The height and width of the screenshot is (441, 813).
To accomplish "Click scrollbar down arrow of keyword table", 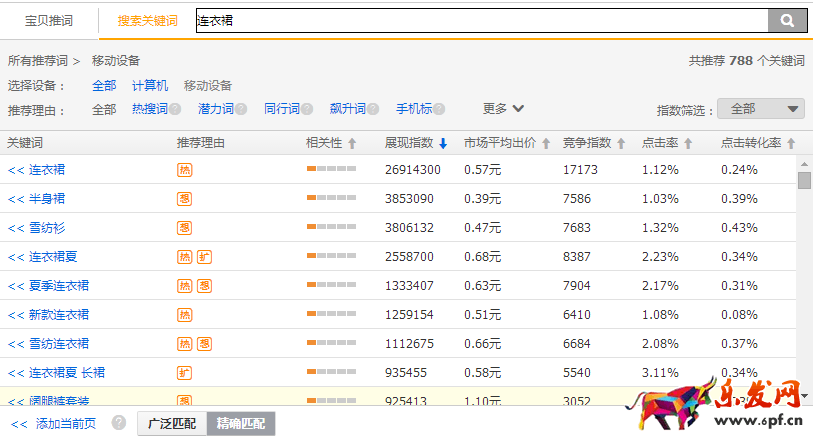I will (x=804, y=396).
